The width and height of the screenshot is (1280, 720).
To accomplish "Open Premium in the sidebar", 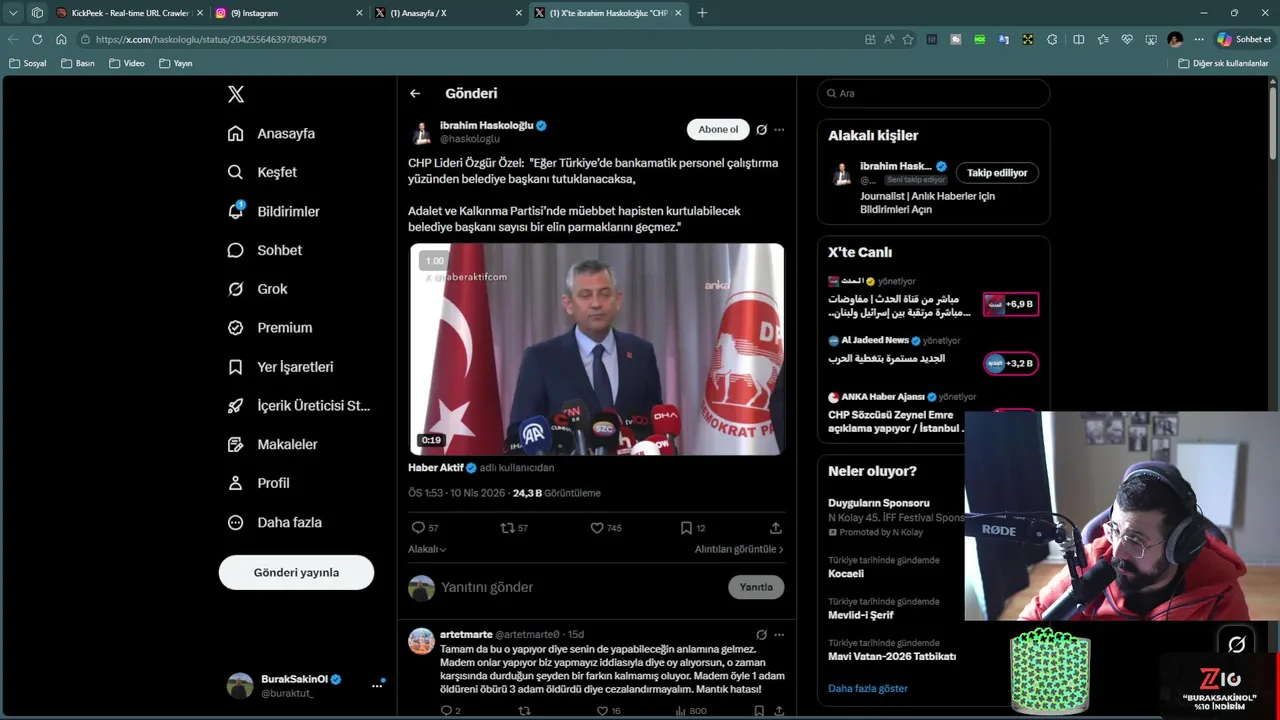I will pos(269,327).
